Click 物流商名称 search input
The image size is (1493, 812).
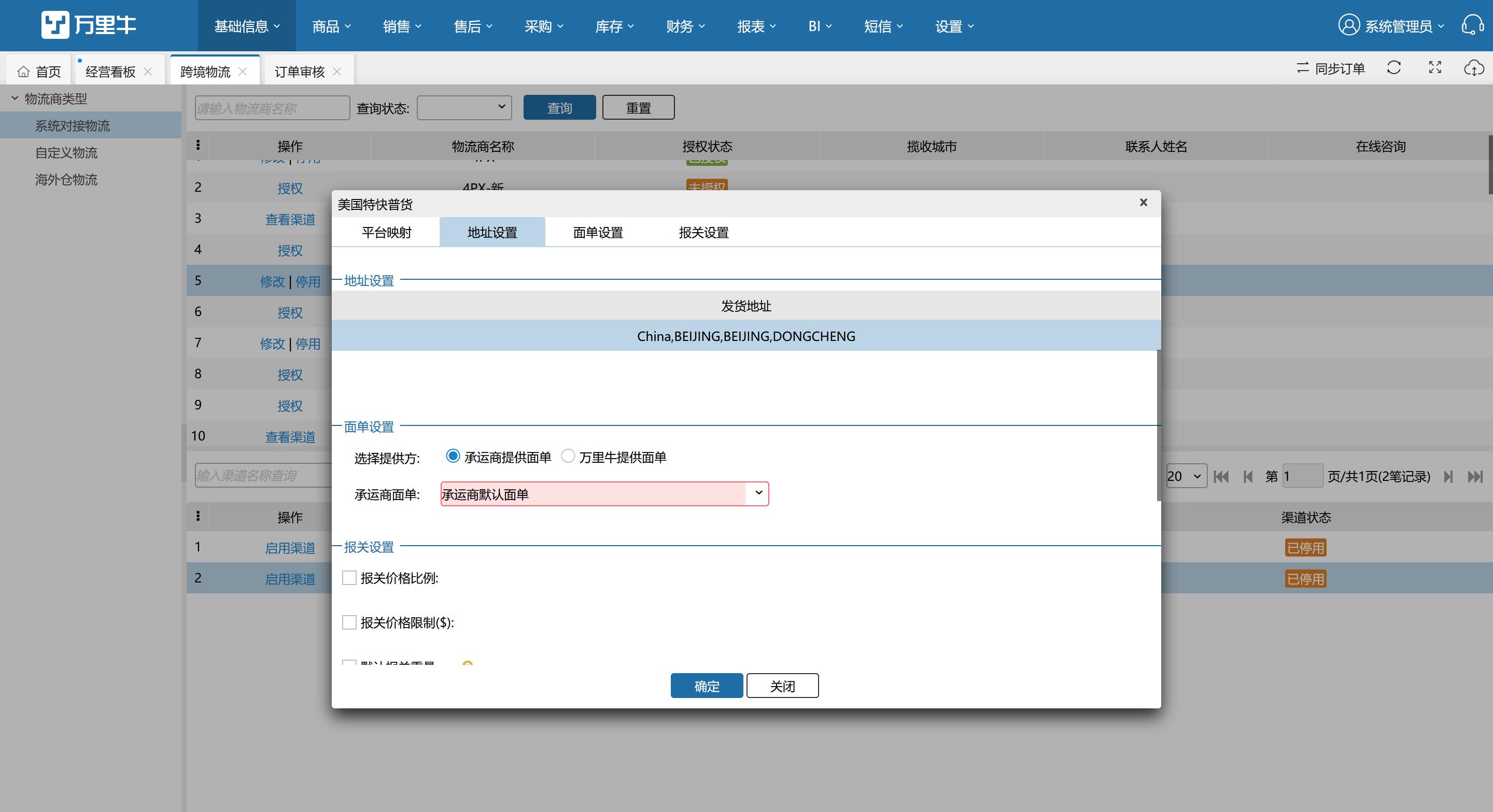272,108
